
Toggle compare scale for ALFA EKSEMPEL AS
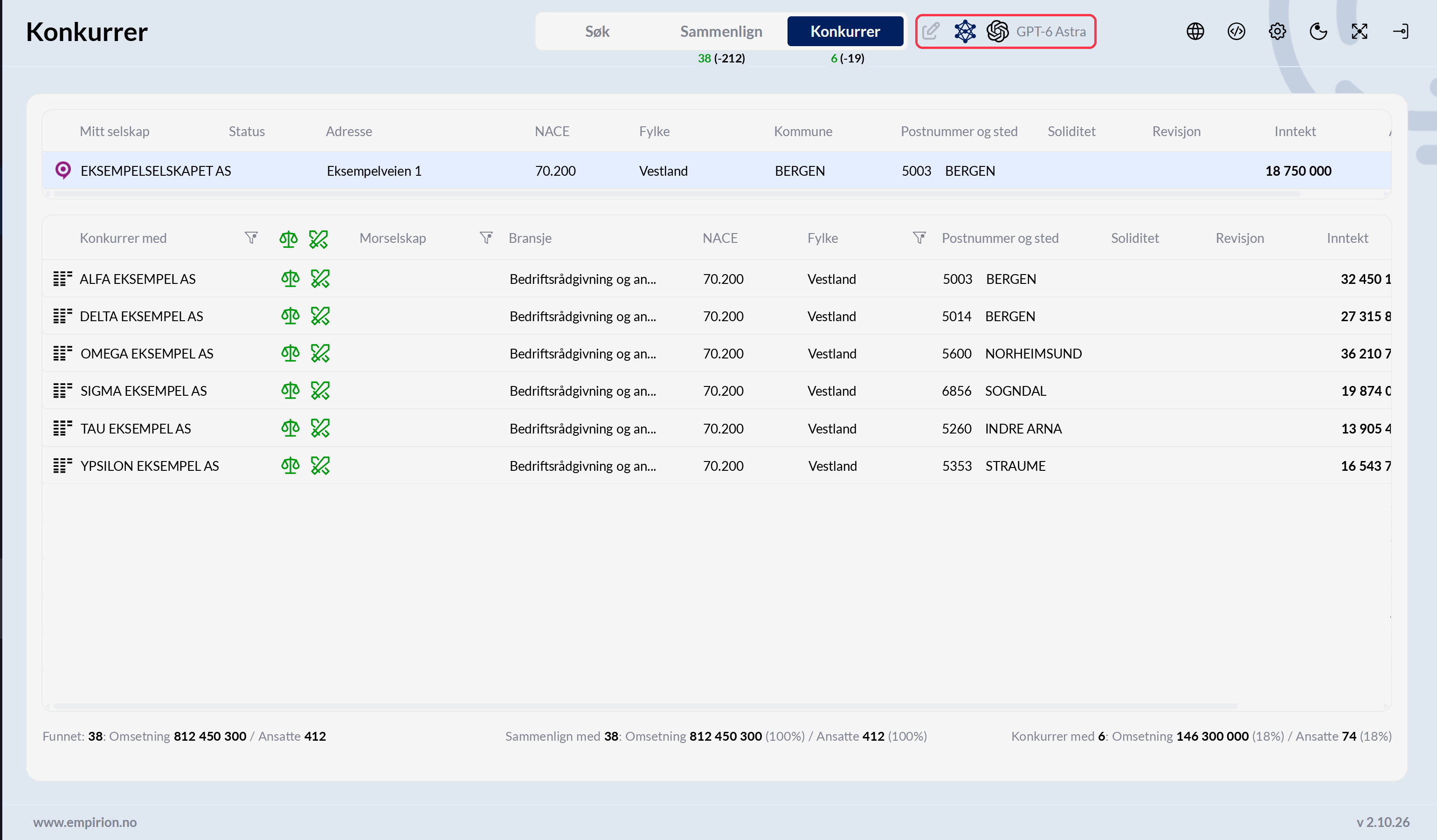(x=290, y=279)
